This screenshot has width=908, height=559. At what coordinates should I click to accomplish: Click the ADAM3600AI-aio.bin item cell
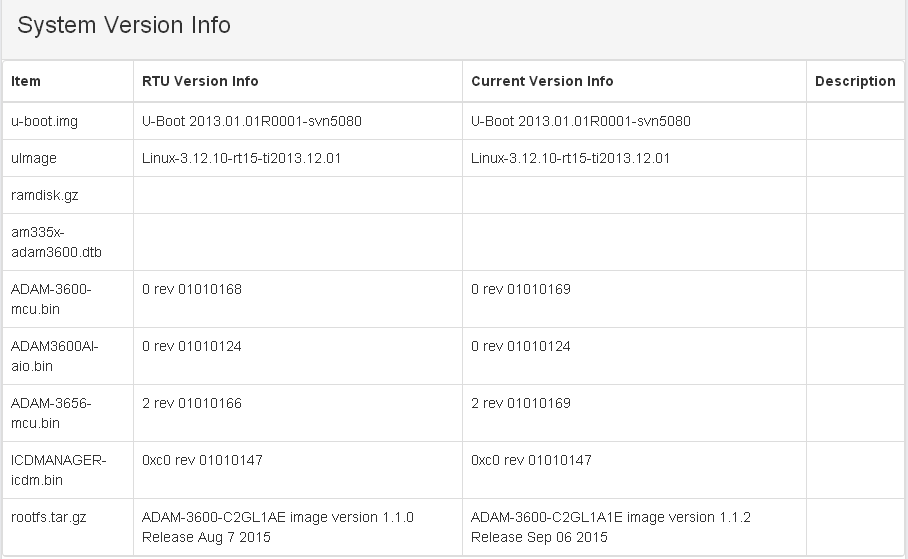[55, 355]
